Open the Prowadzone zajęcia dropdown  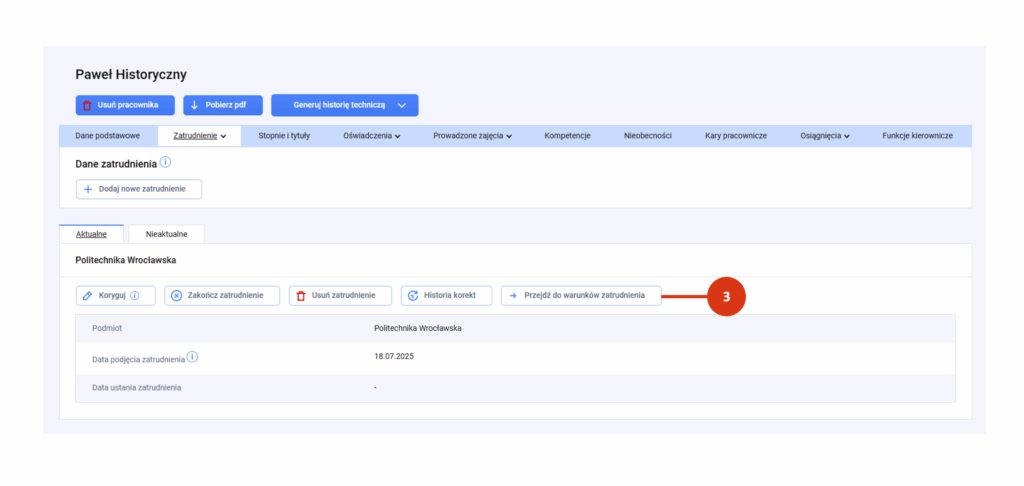472,136
